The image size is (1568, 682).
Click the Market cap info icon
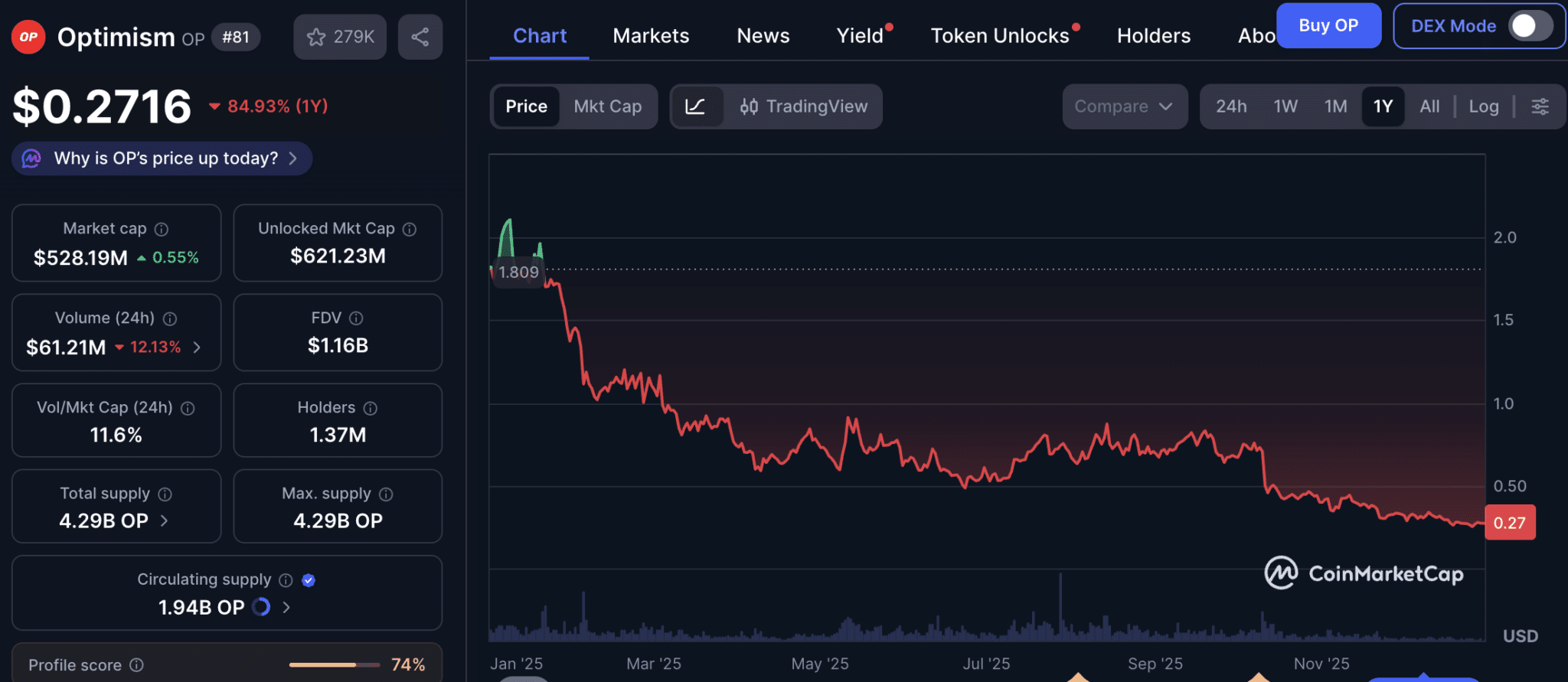click(162, 229)
